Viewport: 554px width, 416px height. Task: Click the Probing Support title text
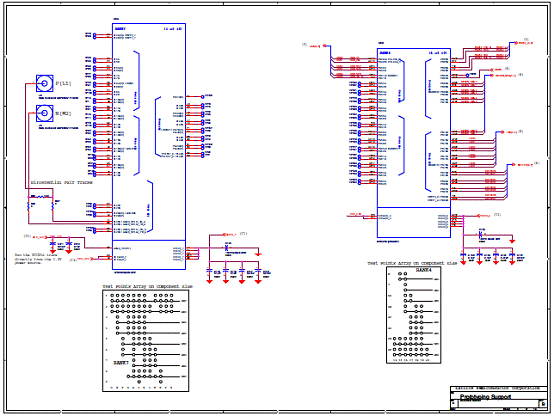[485, 397]
